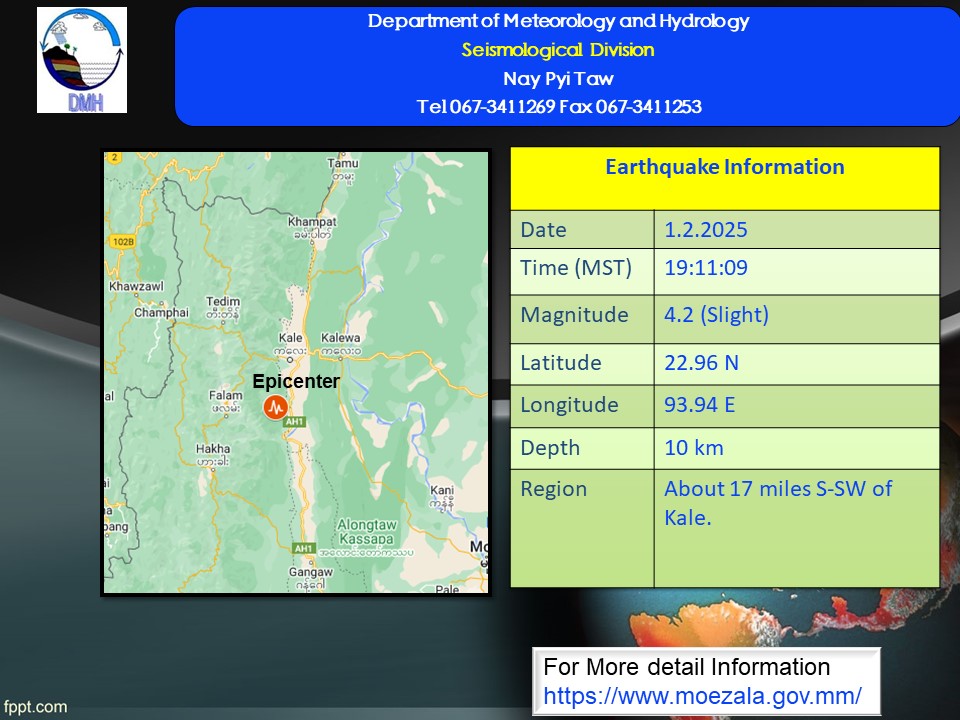Viewport: 960px width, 720px height.
Task: Click the fppt.com footer text
Action: 35,707
